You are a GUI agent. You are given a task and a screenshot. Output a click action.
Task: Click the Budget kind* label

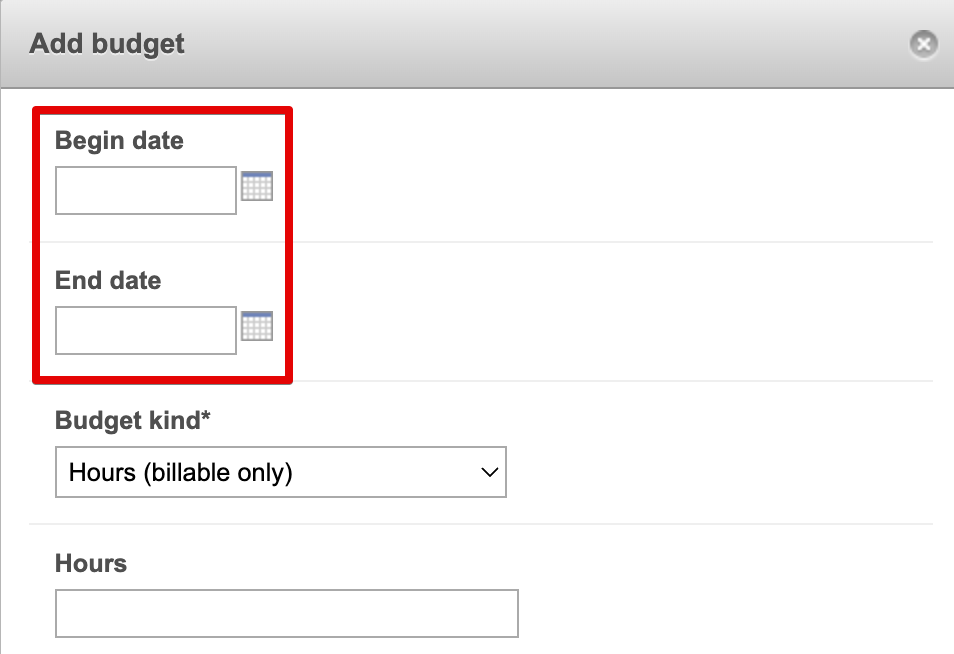click(x=133, y=420)
